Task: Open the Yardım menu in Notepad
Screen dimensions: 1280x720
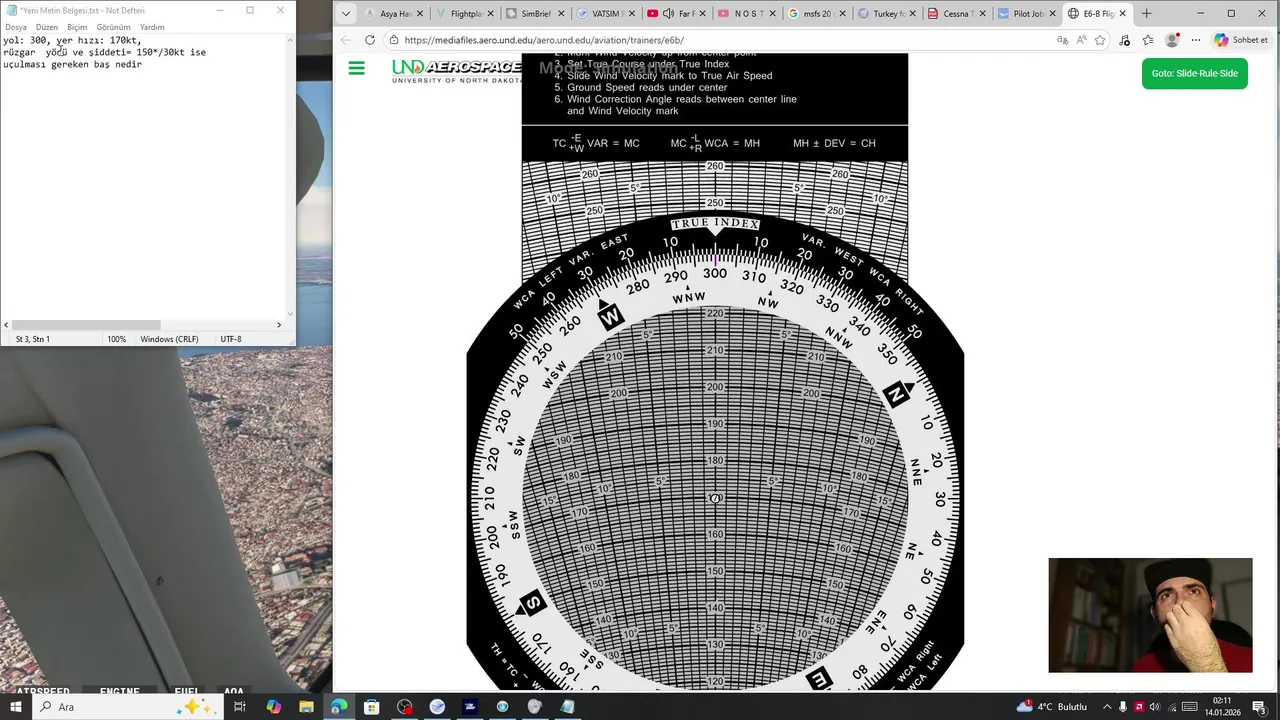Action: (152, 27)
